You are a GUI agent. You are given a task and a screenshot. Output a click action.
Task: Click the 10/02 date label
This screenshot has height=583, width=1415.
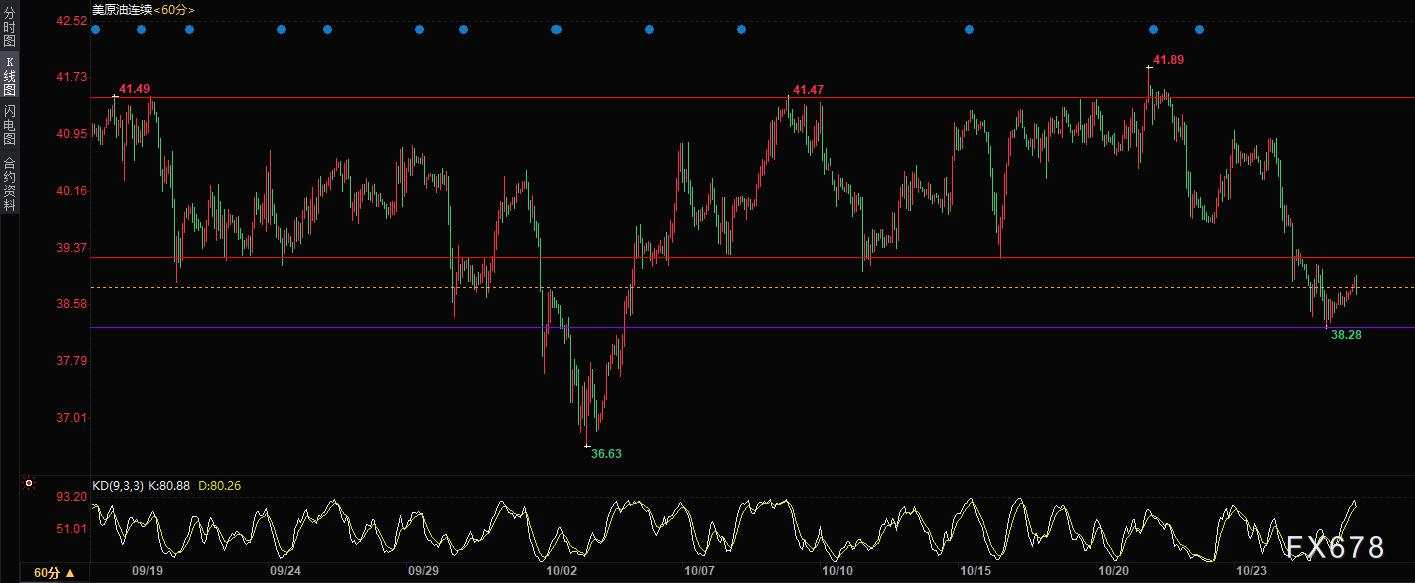[x=562, y=571]
